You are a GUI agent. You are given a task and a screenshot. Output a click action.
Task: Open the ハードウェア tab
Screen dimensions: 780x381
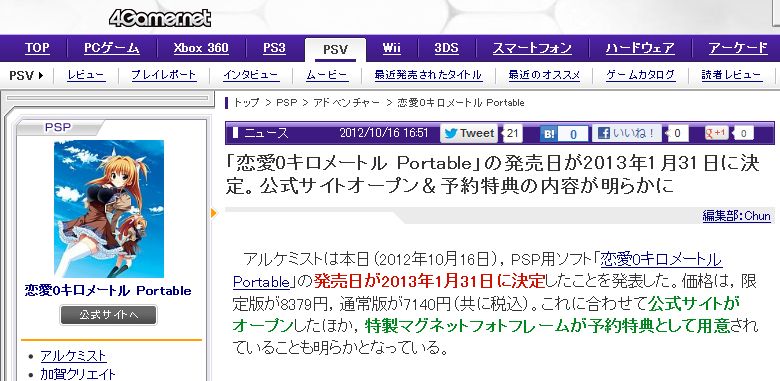[x=640, y=48]
